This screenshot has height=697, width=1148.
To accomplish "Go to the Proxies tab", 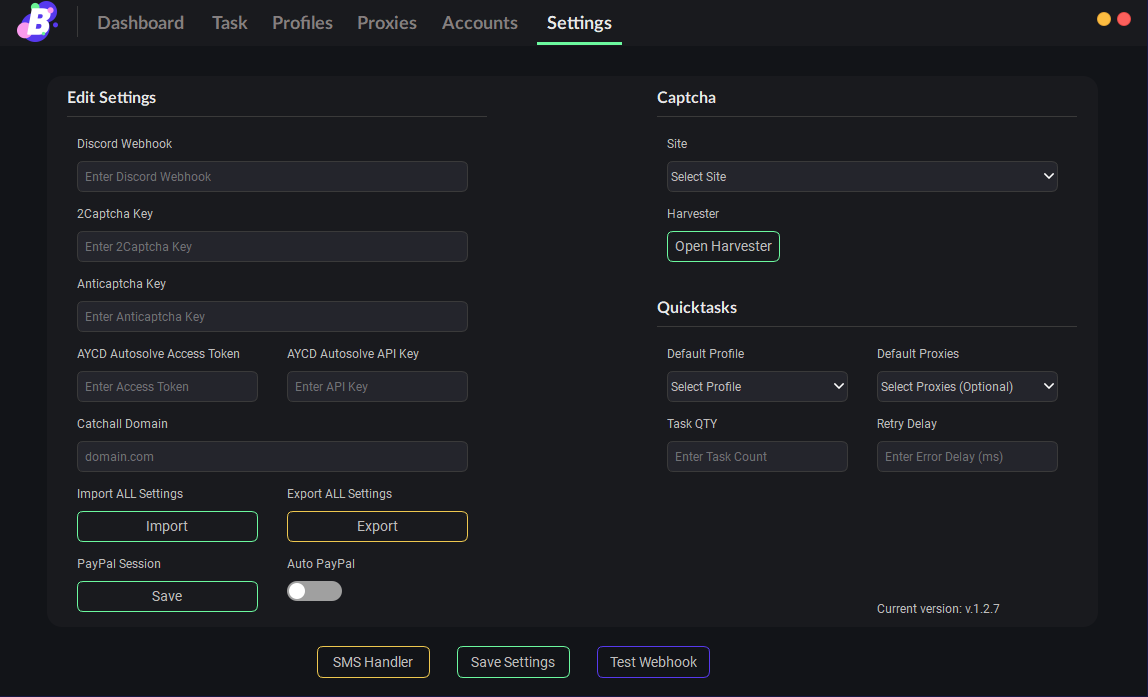I will (x=387, y=22).
